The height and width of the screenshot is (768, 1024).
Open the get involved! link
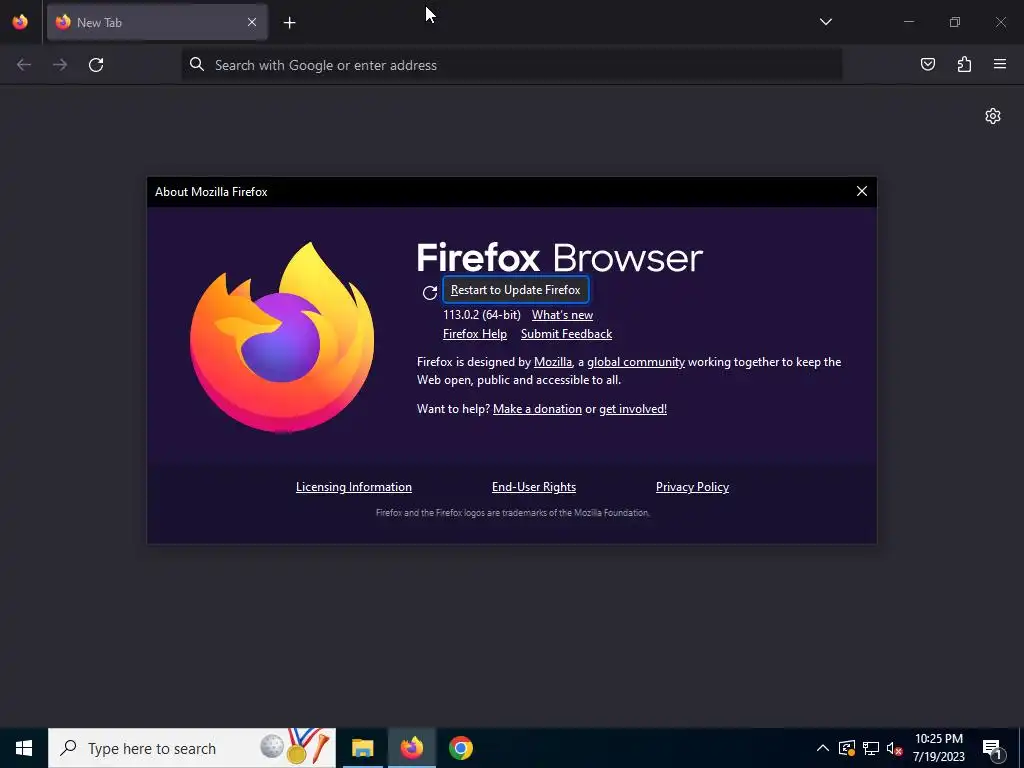tap(633, 409)
